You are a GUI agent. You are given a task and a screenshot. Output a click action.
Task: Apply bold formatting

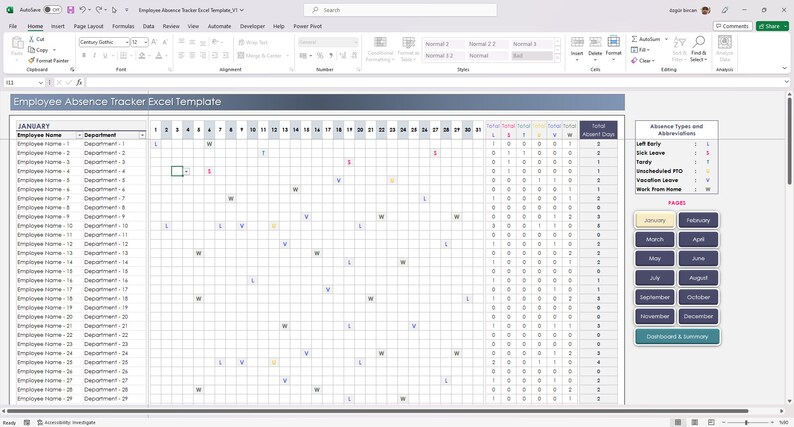[x=84, y=55]
